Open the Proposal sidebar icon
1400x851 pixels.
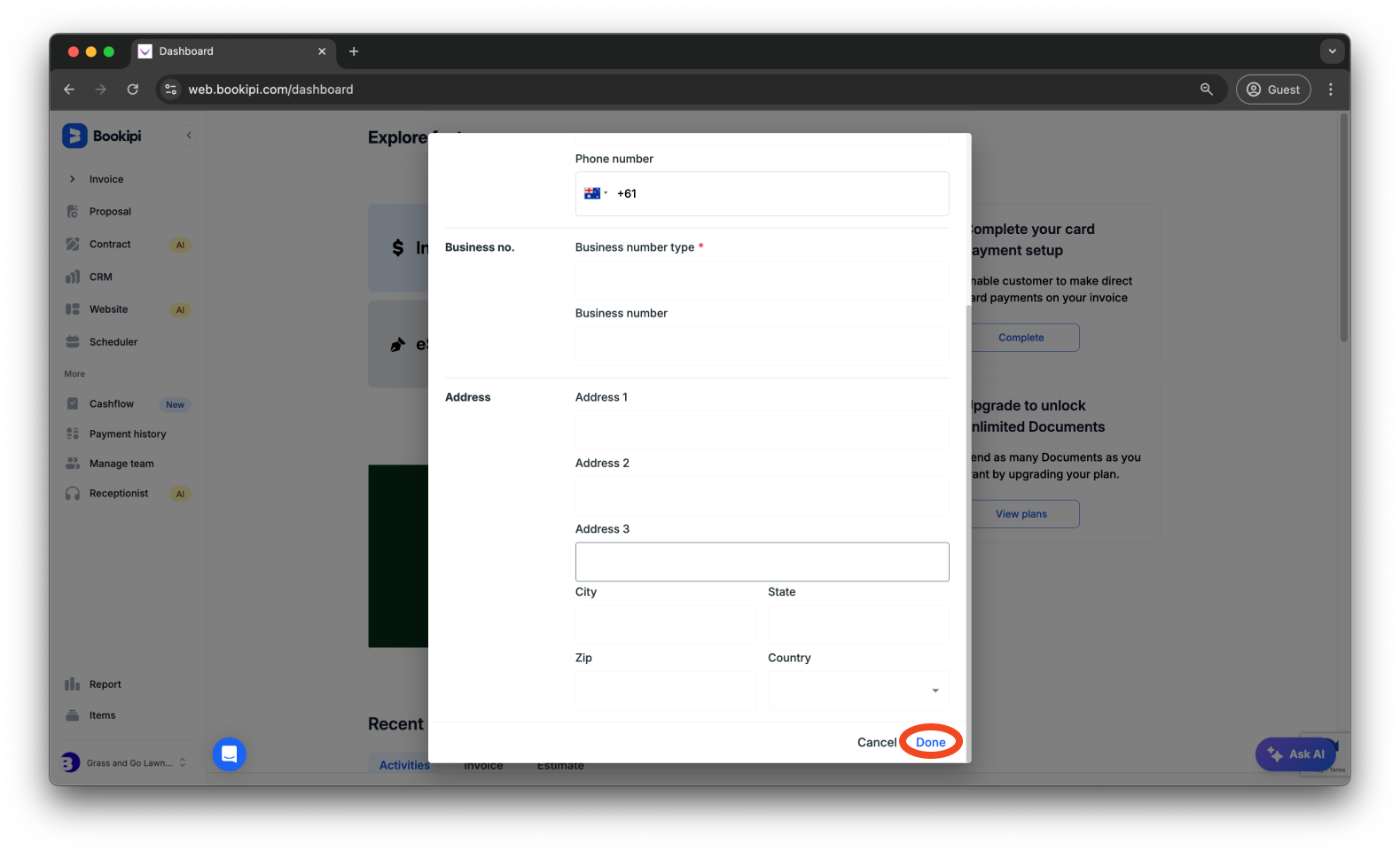pos(73,211)
